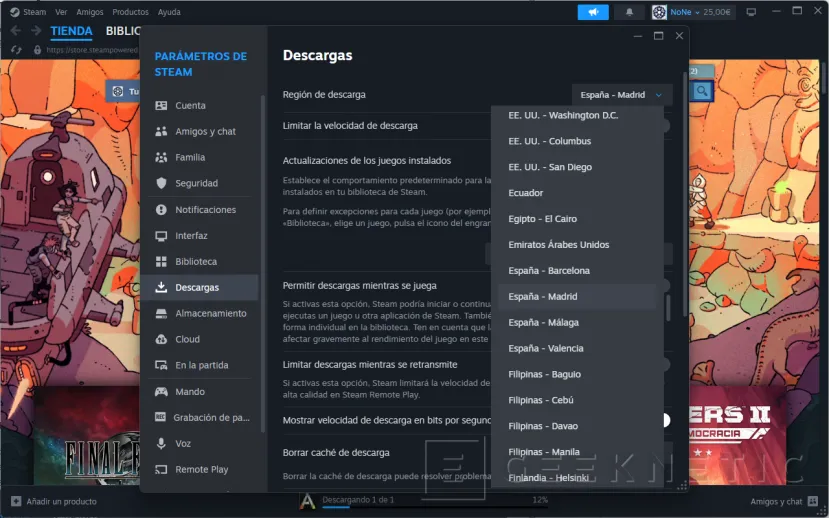The height and width of the screenshot is (518, 829).
Task: Choose EE. UU. - San Diego region
Action: click(577, 167)
